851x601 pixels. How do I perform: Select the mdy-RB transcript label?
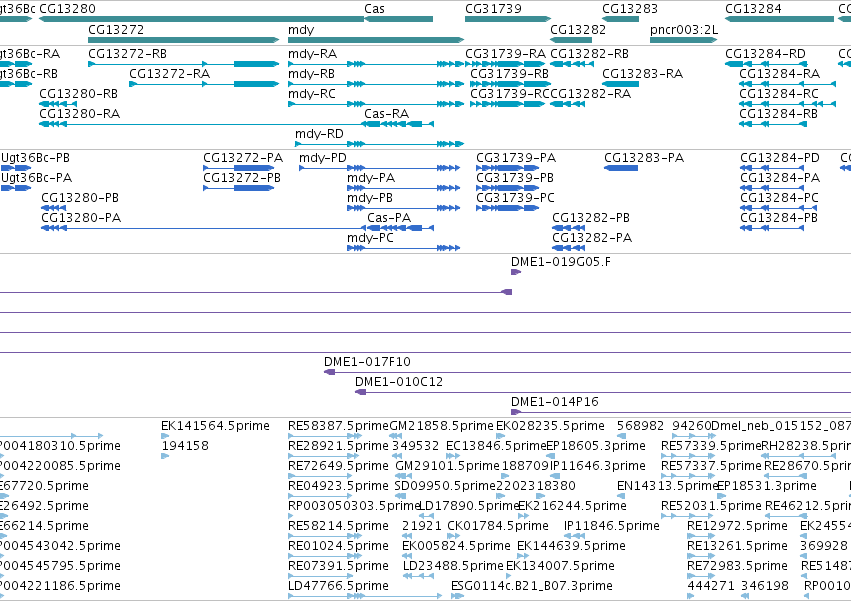coord(312,74)
